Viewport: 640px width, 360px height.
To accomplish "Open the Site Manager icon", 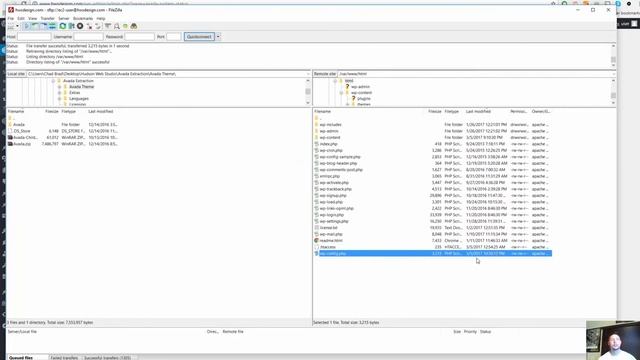I will point(11,26).
